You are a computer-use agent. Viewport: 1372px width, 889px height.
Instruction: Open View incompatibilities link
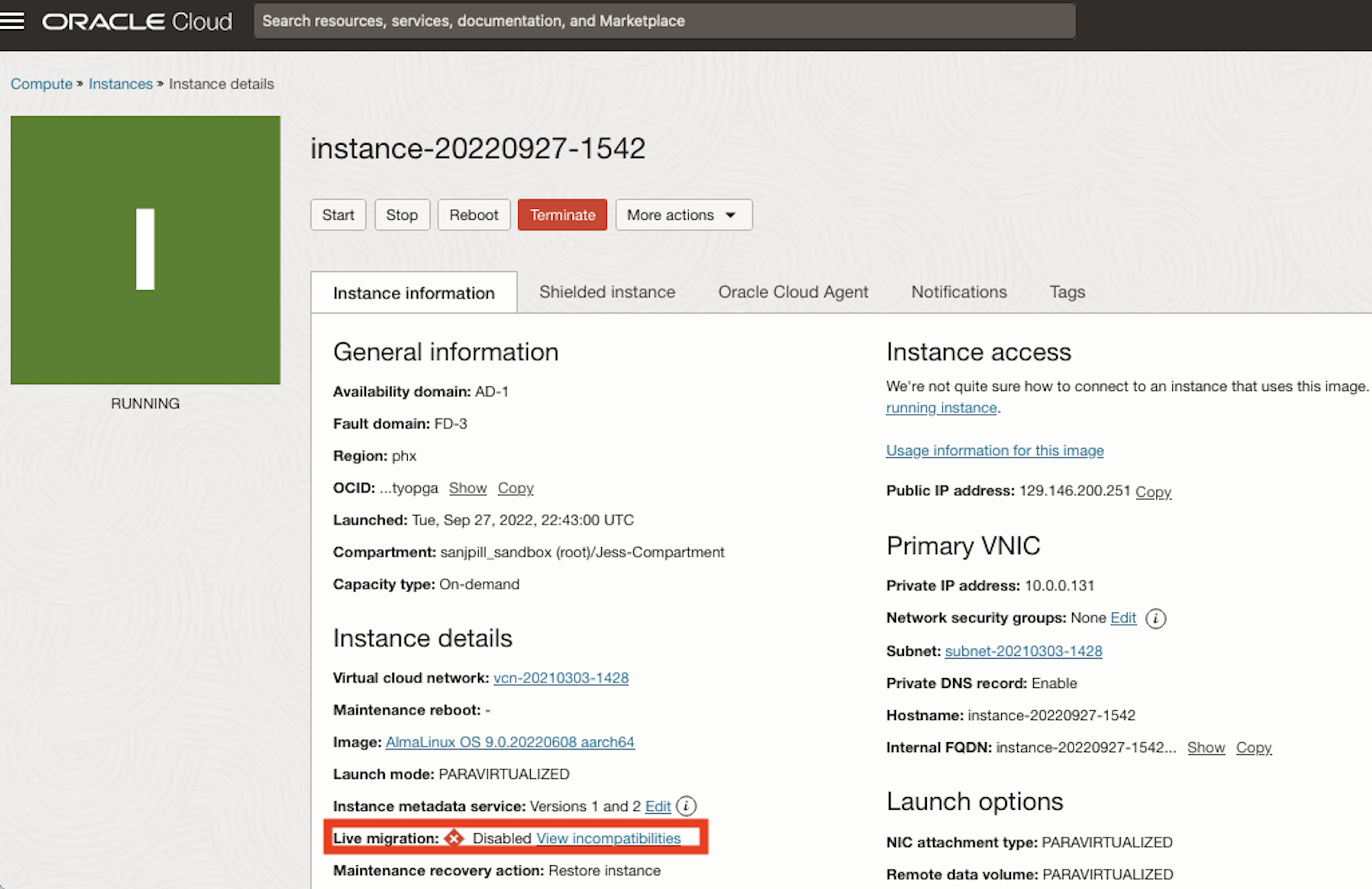click(608, 838)
